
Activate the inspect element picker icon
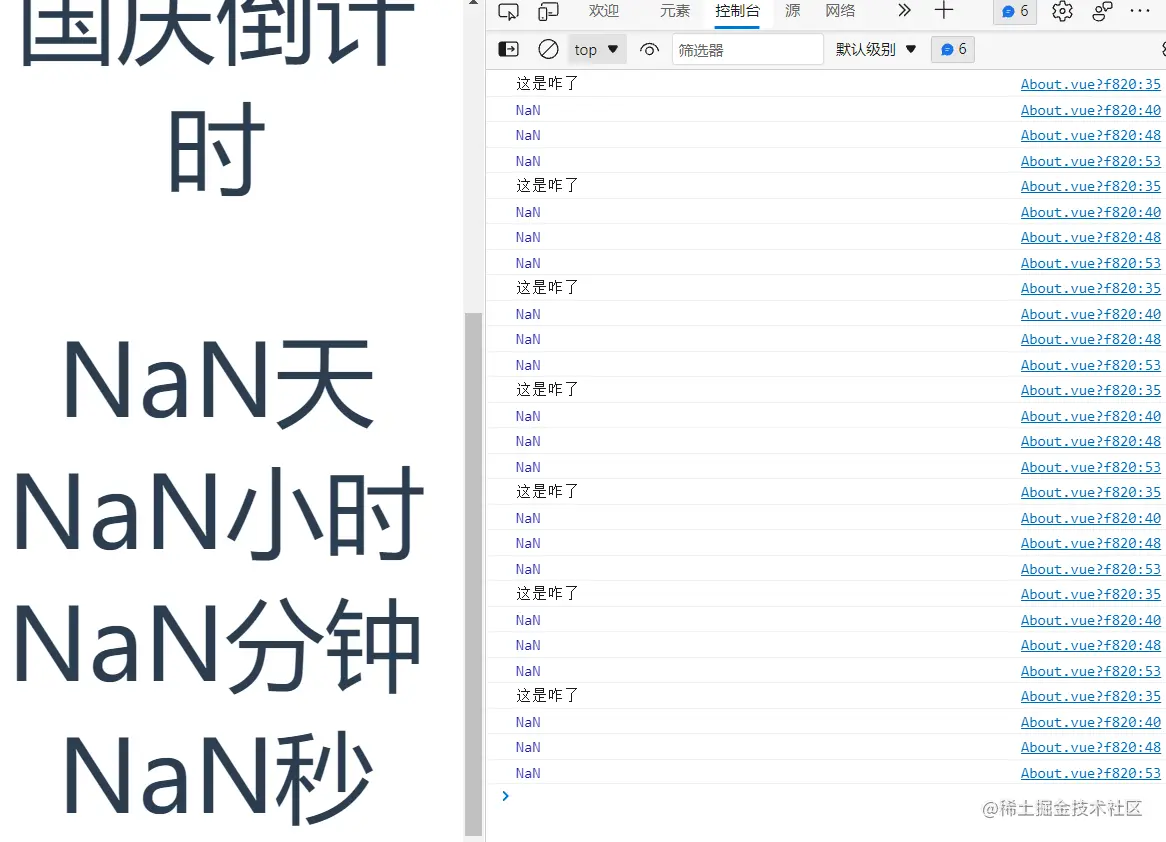pos(509,11)
